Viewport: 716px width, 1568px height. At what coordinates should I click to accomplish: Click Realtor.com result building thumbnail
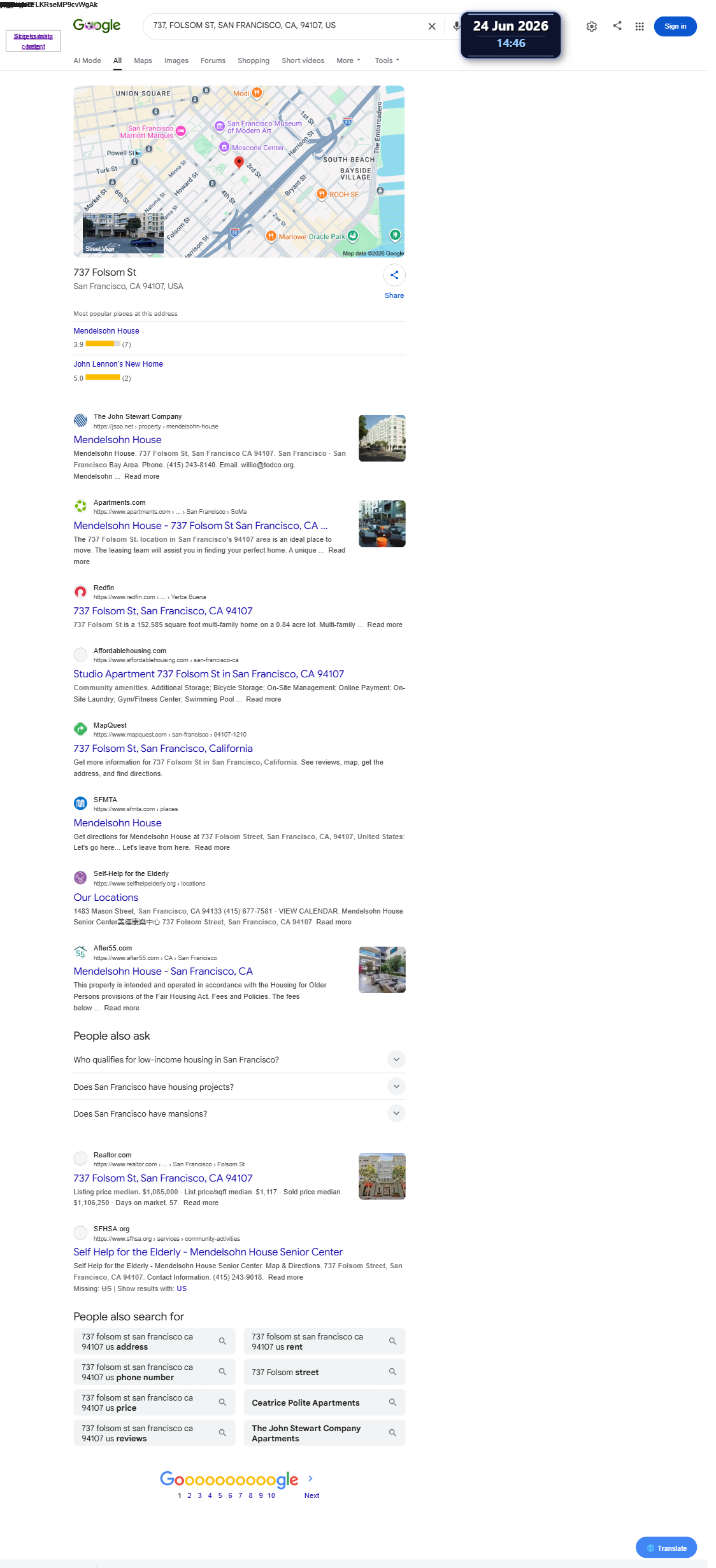[x=382, y=1176]
